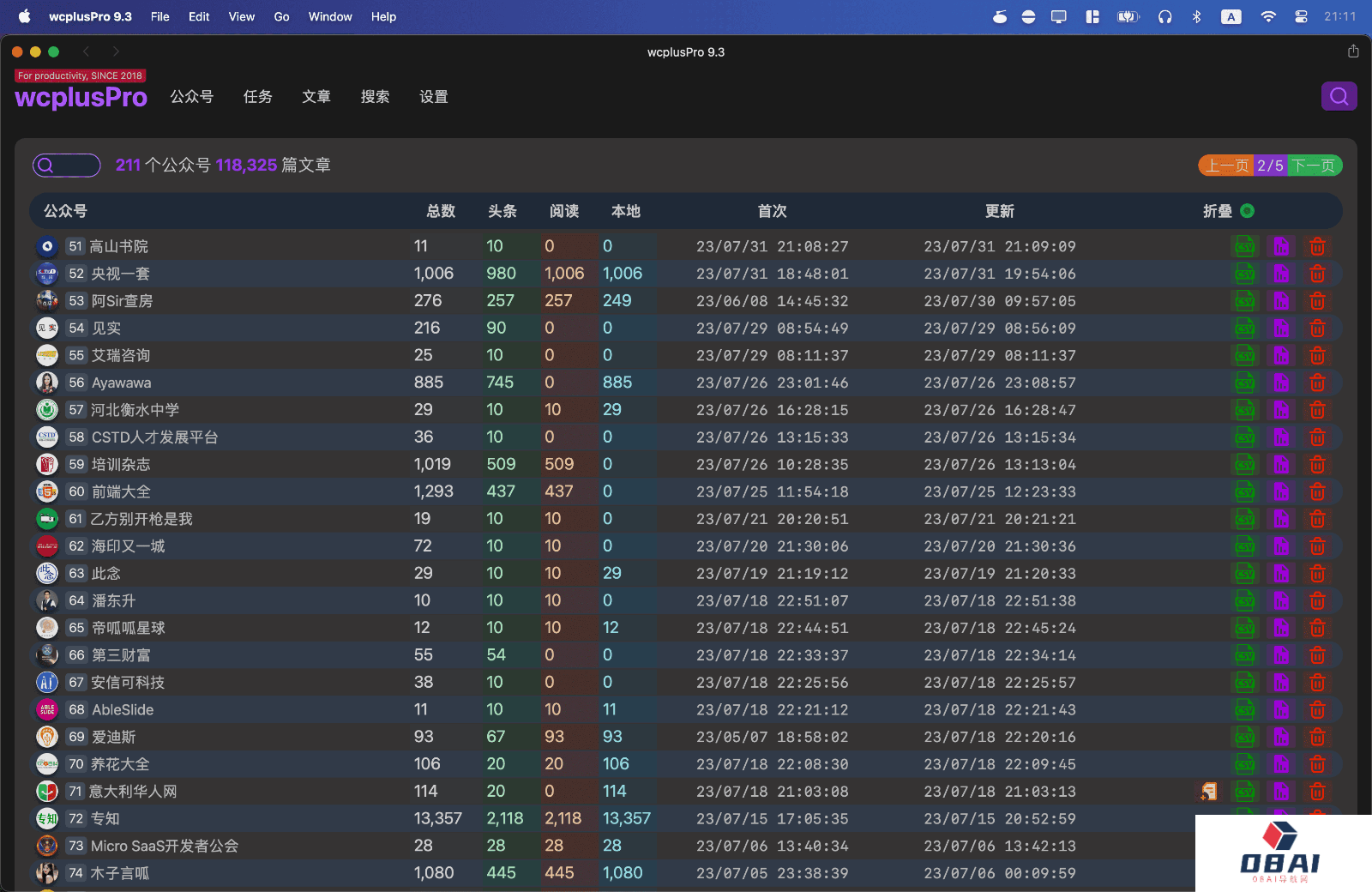
Task: Open the report icon for 高山书院
Action: point(1281,247)
